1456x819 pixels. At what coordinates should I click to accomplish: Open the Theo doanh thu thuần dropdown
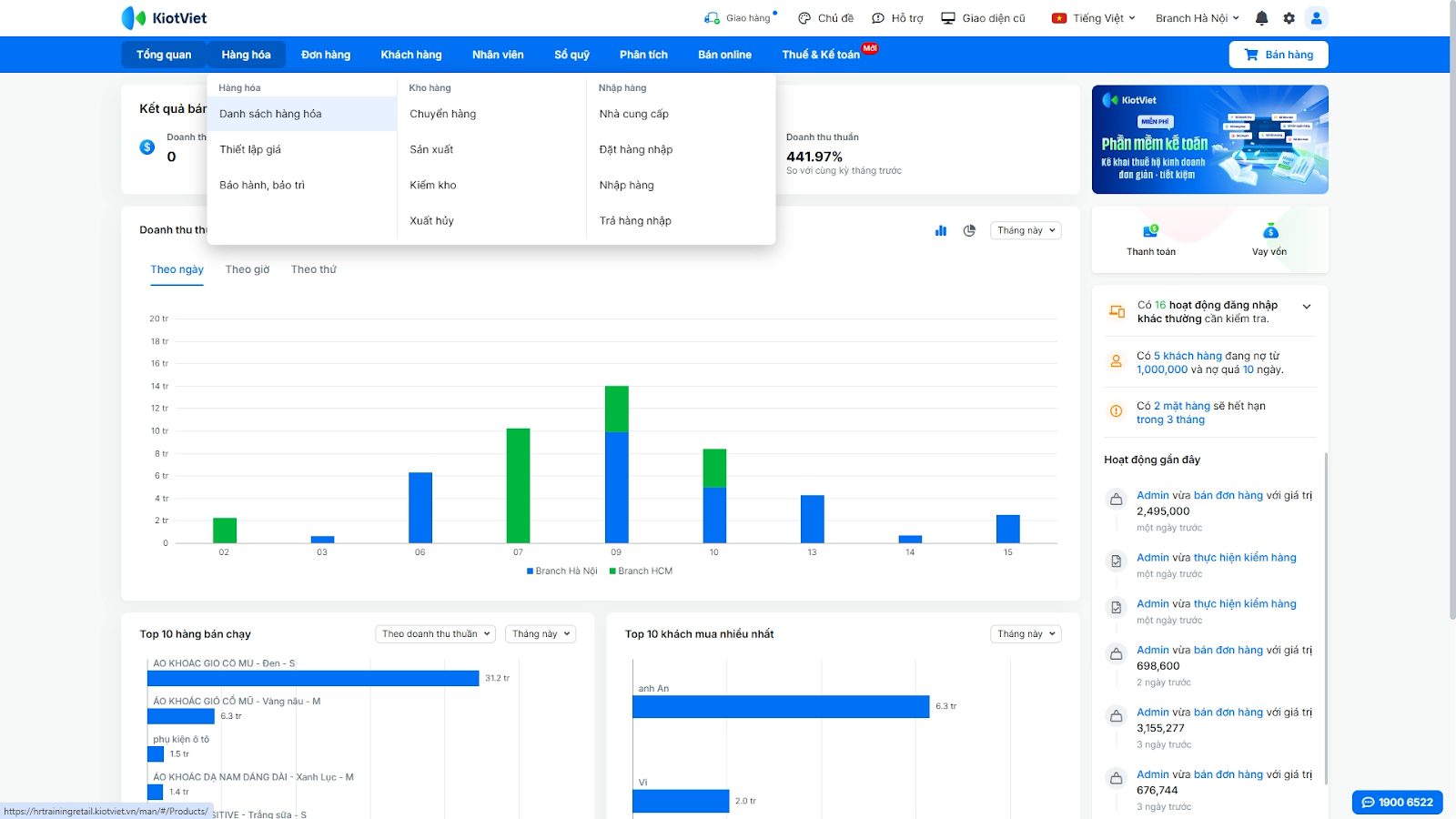coord(436,634)
